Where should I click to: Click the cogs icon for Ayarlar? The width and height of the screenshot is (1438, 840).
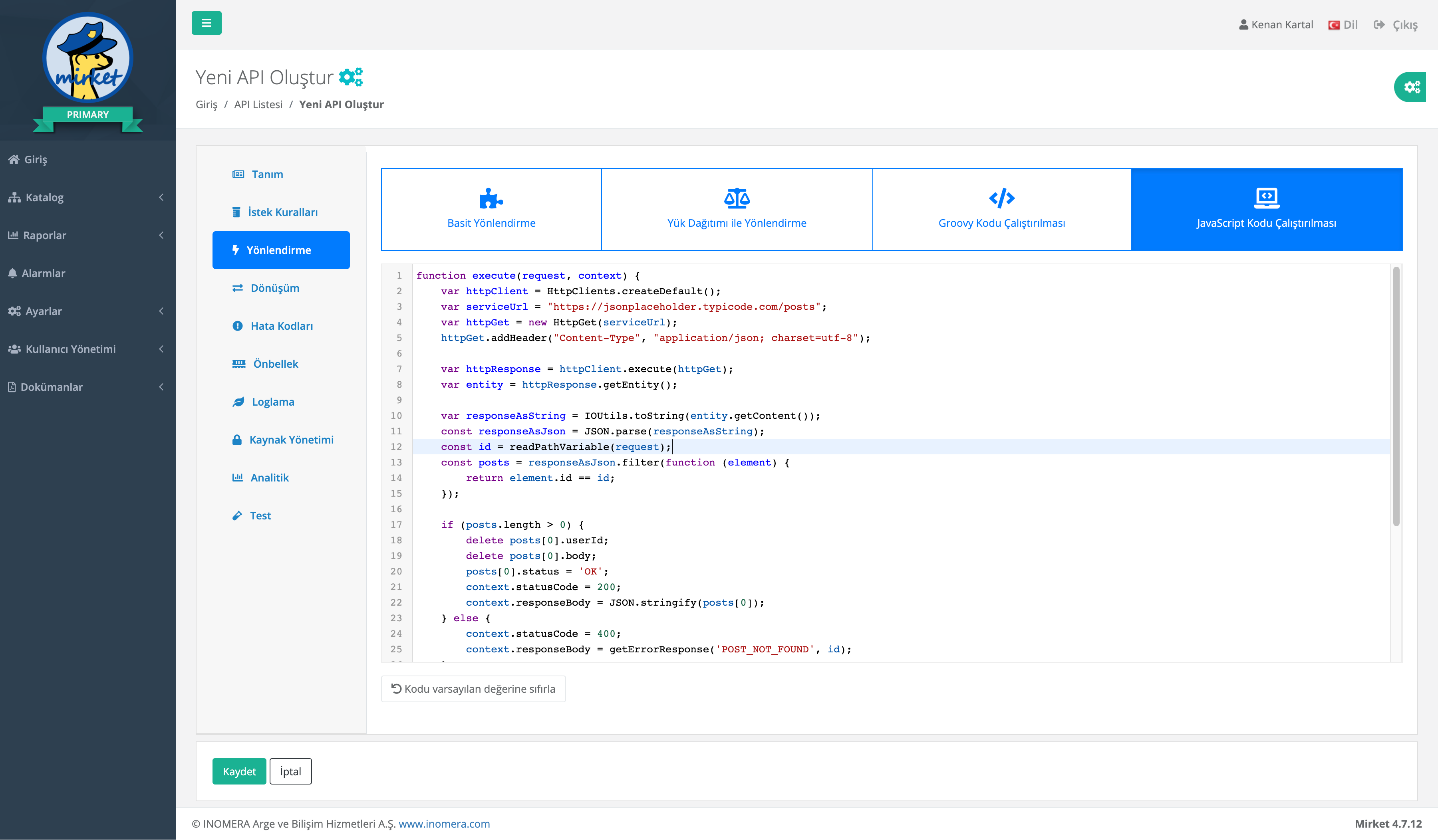click(x=14, y=311)
